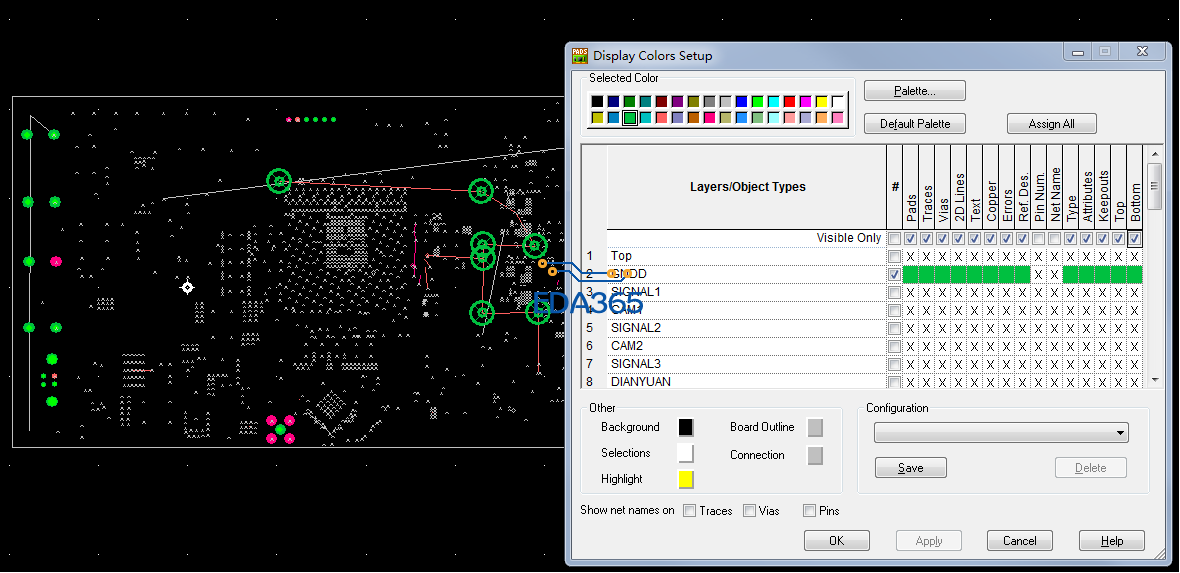Pick the red palette swatch

click(x=789, y=102)
